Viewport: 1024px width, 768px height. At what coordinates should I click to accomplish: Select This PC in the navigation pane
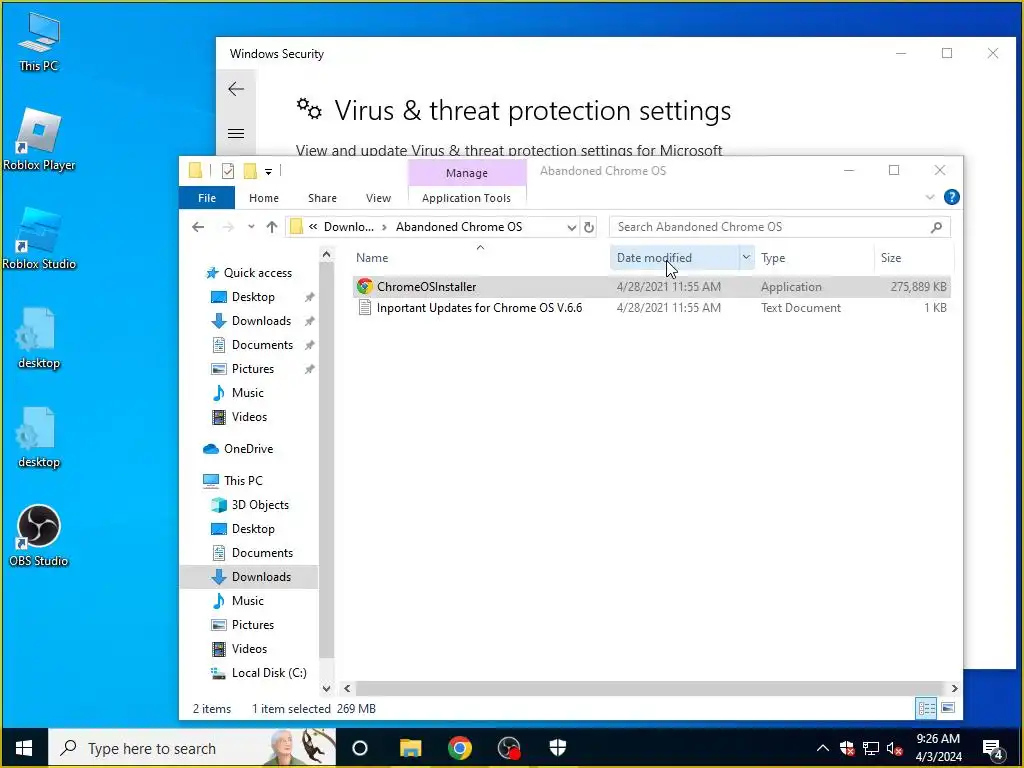243,481
